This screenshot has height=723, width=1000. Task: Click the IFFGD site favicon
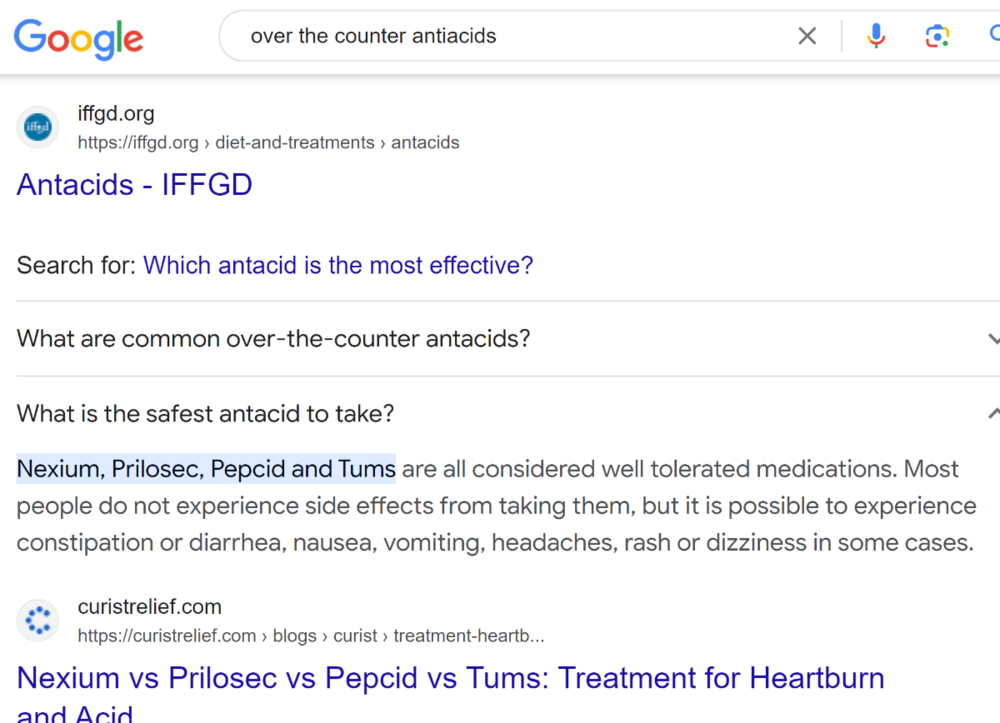click(38, 127)
